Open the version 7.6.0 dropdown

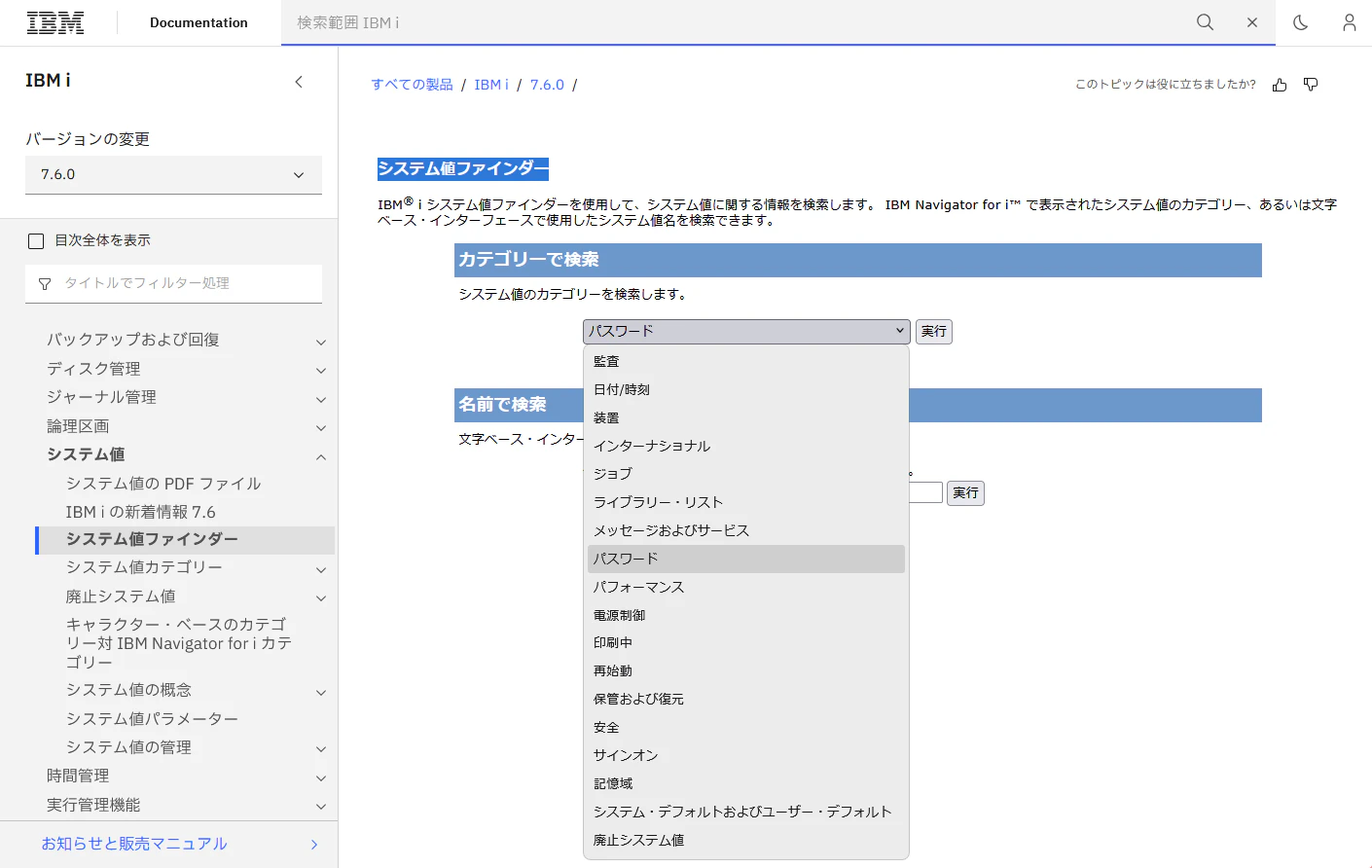click(173, 175)
